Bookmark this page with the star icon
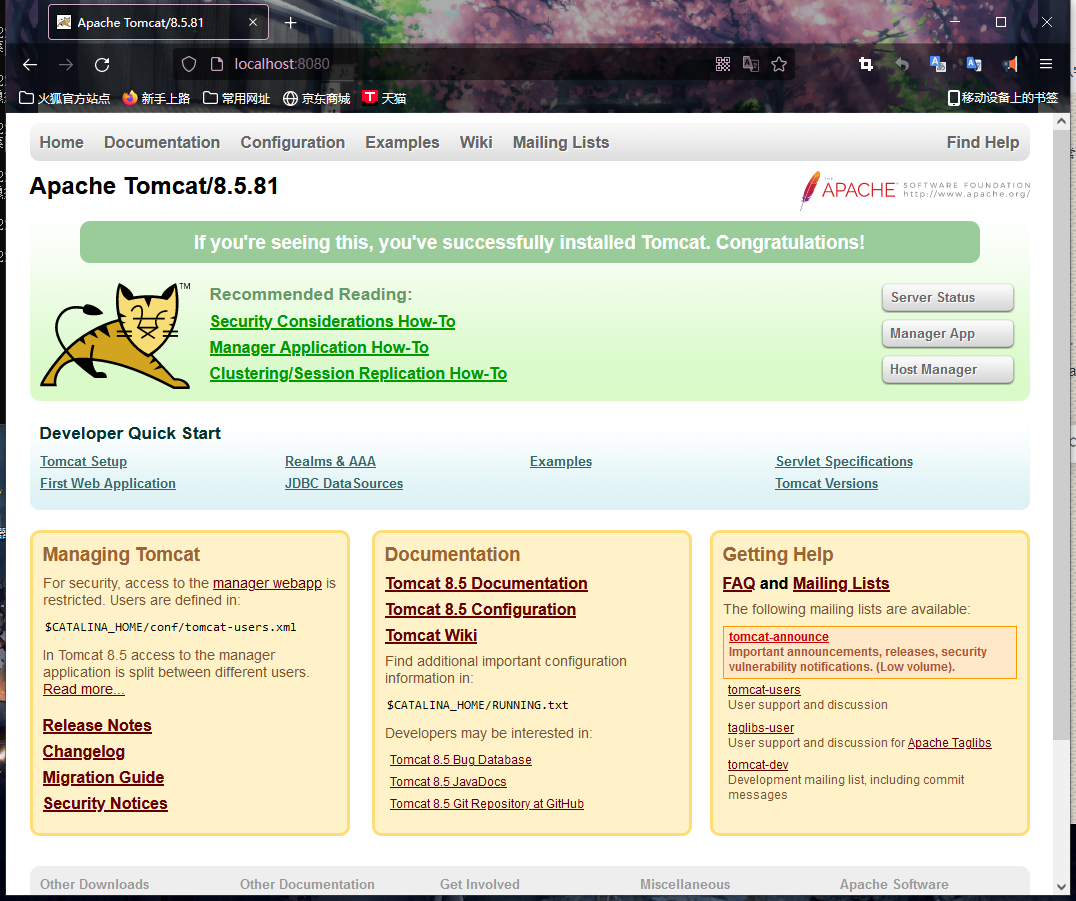This screenshot has height=901, width=1076. pos(779,65)
